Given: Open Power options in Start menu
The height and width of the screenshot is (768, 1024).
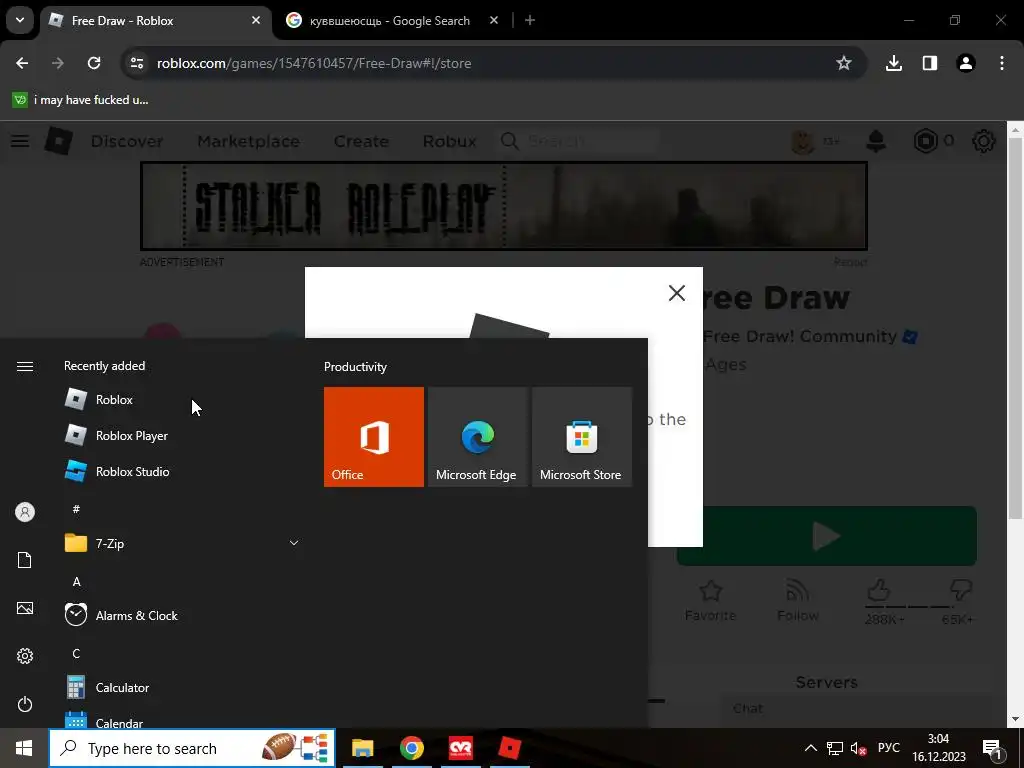Looking at the screenshot, I should coord(25,704).
